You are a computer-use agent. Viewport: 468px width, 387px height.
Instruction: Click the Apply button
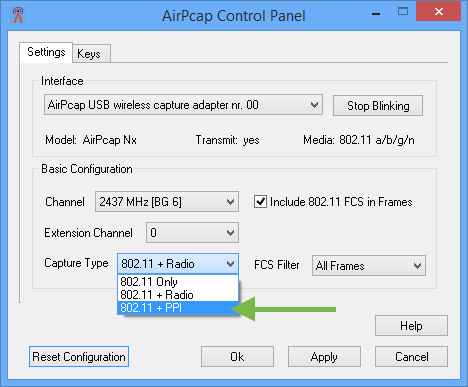324,357
